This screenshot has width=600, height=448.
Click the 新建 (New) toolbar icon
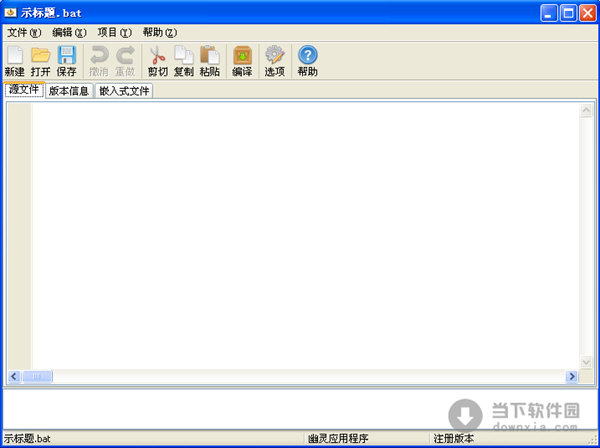pos(15,61)
